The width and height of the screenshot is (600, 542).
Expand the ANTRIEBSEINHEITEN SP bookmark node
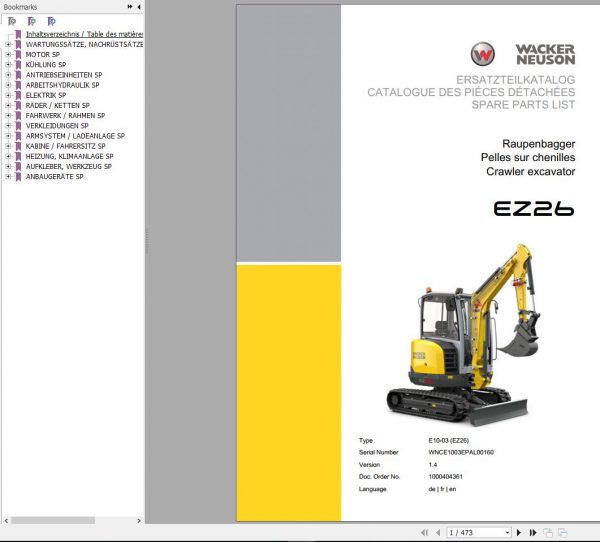coord(8,75)
